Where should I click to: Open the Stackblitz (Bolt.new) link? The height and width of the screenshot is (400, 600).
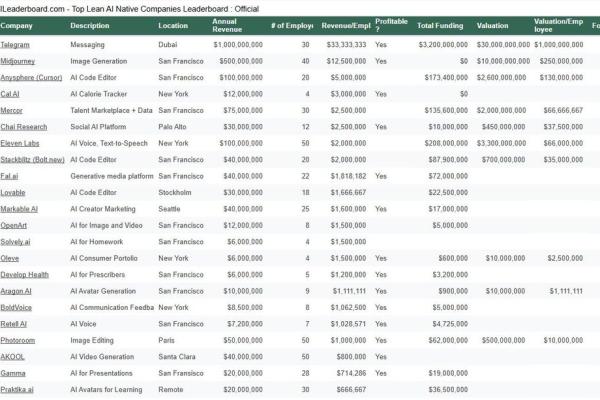coord(33,160)
